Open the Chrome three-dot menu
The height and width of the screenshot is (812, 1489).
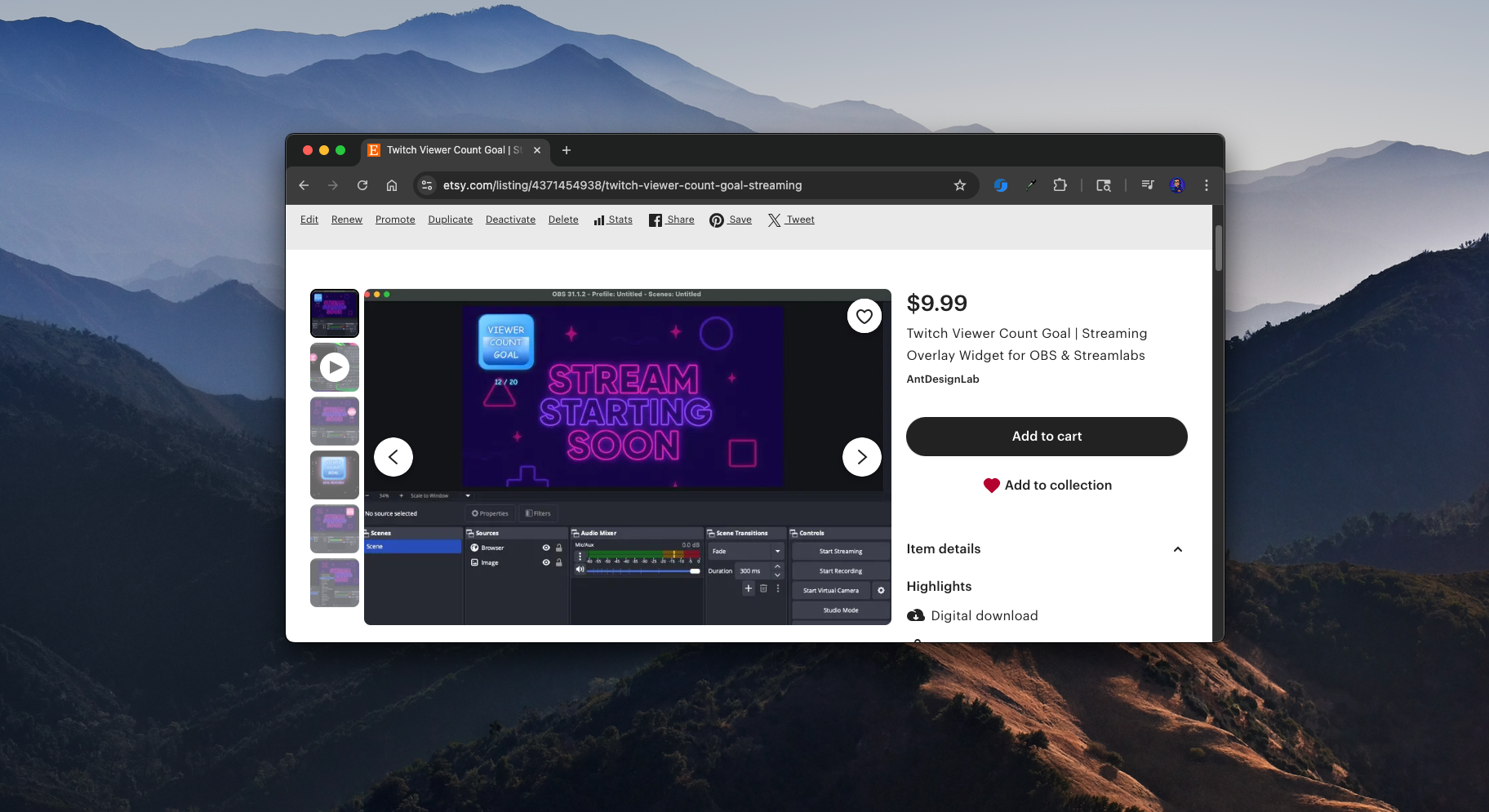[1207, 185]
